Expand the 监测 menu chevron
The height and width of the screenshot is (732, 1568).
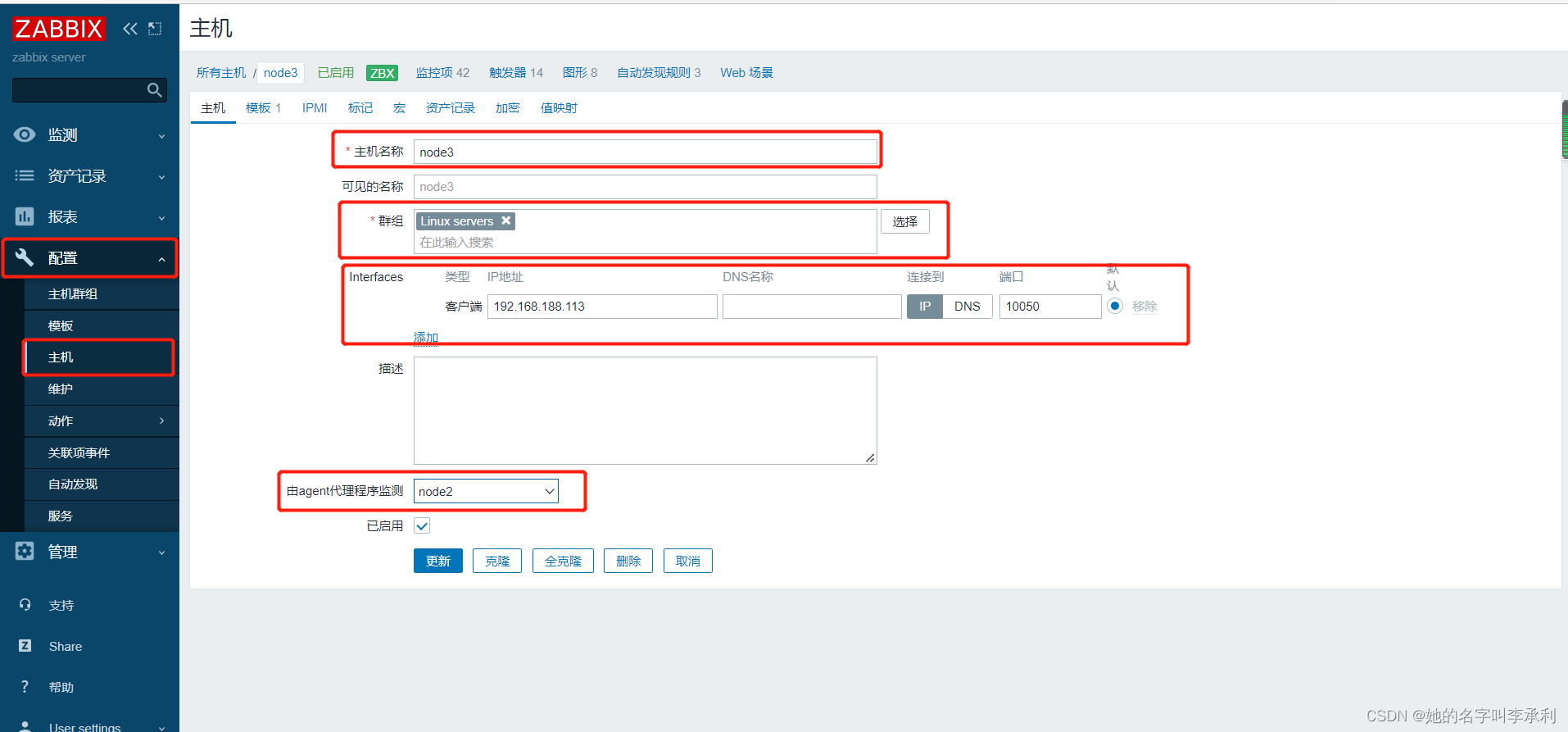click(161, 136)
